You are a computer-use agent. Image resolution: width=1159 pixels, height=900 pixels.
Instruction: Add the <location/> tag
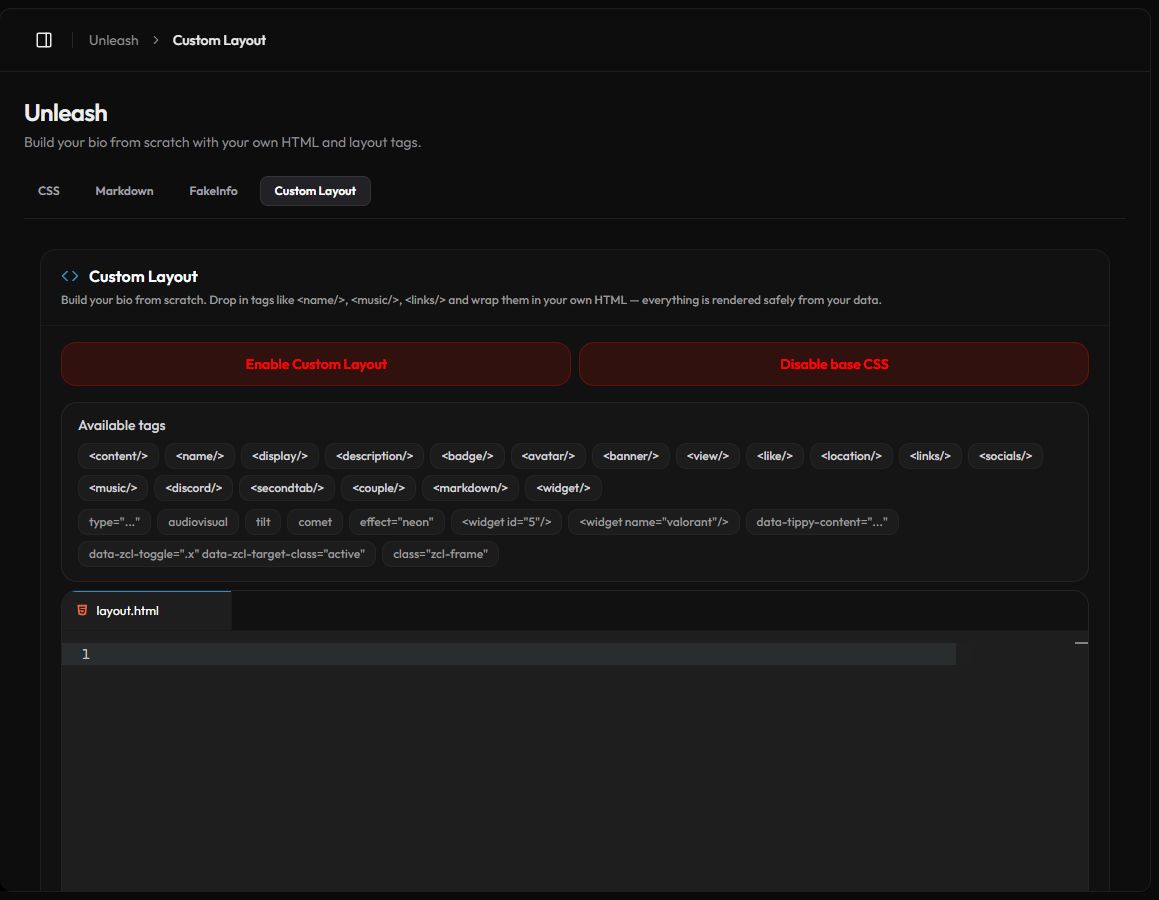click(x=851, y=456)
